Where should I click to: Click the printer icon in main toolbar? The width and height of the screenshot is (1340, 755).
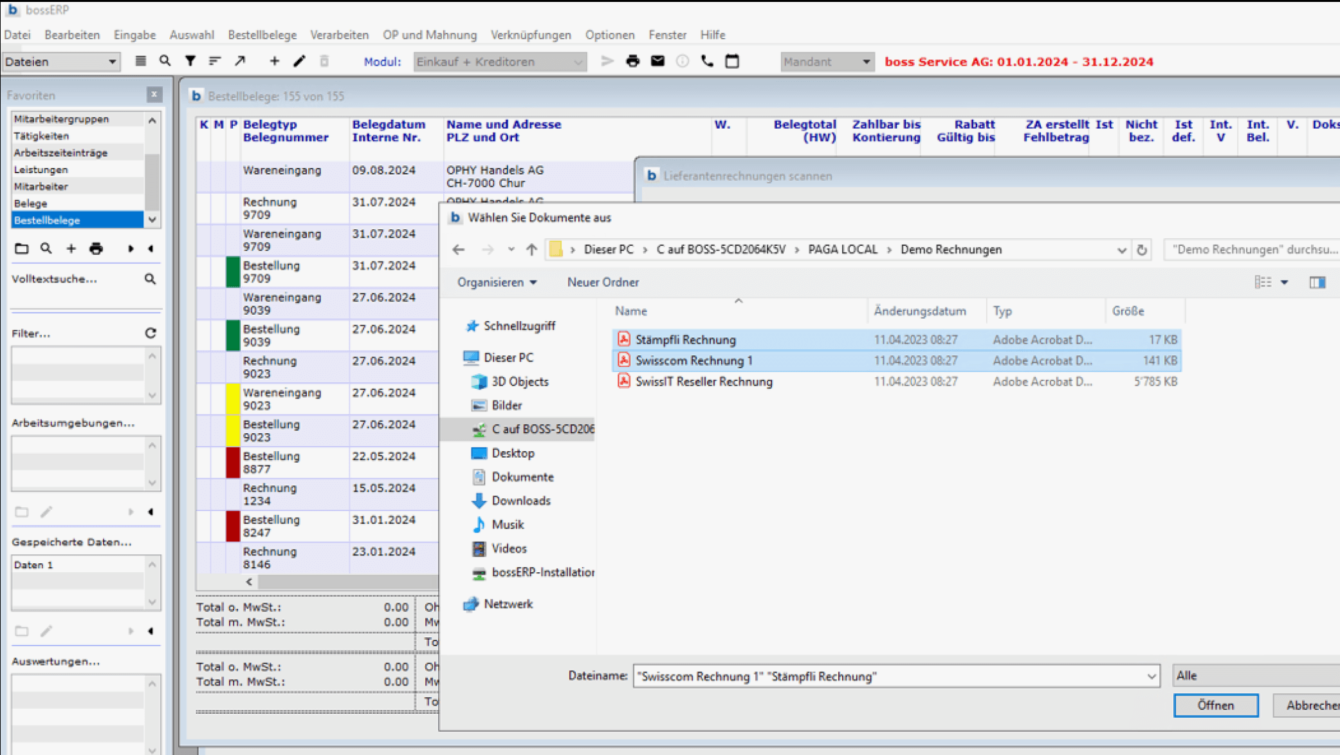tap(632, 62)
